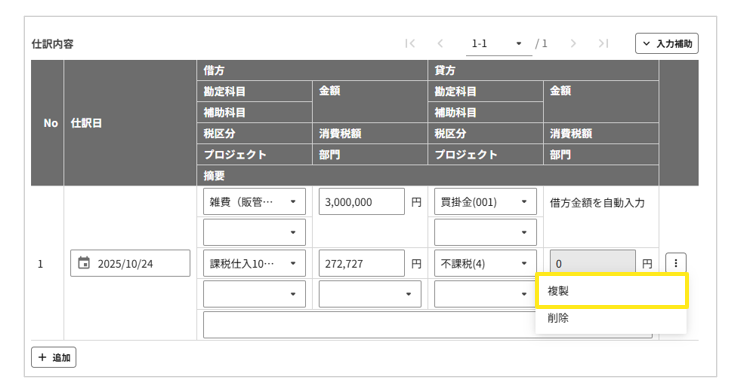Add a new journal row with 追加
The width and height of the screenshot is (745, 391).
click(54, 357)
